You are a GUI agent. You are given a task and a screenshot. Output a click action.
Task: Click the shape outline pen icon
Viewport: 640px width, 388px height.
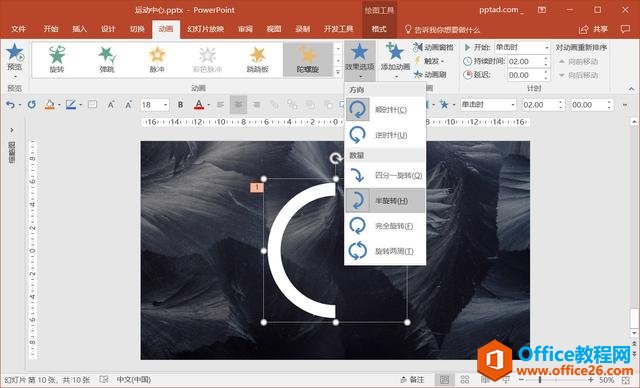71,105
